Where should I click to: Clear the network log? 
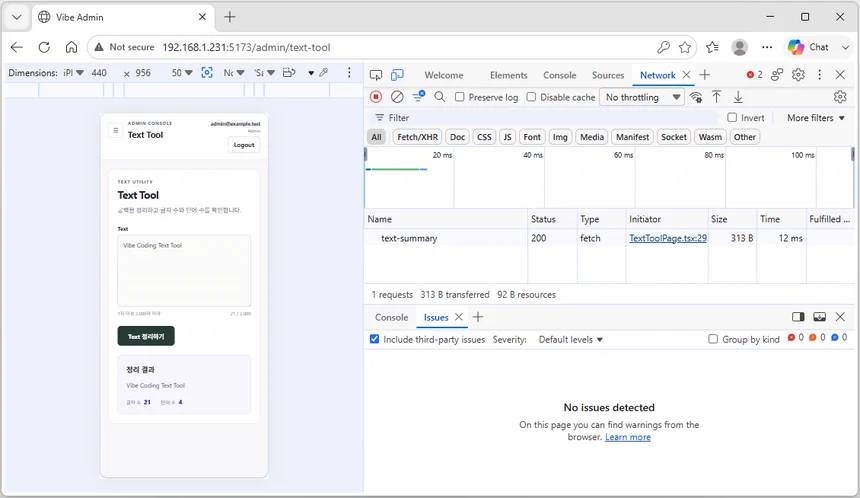(397, 97)
